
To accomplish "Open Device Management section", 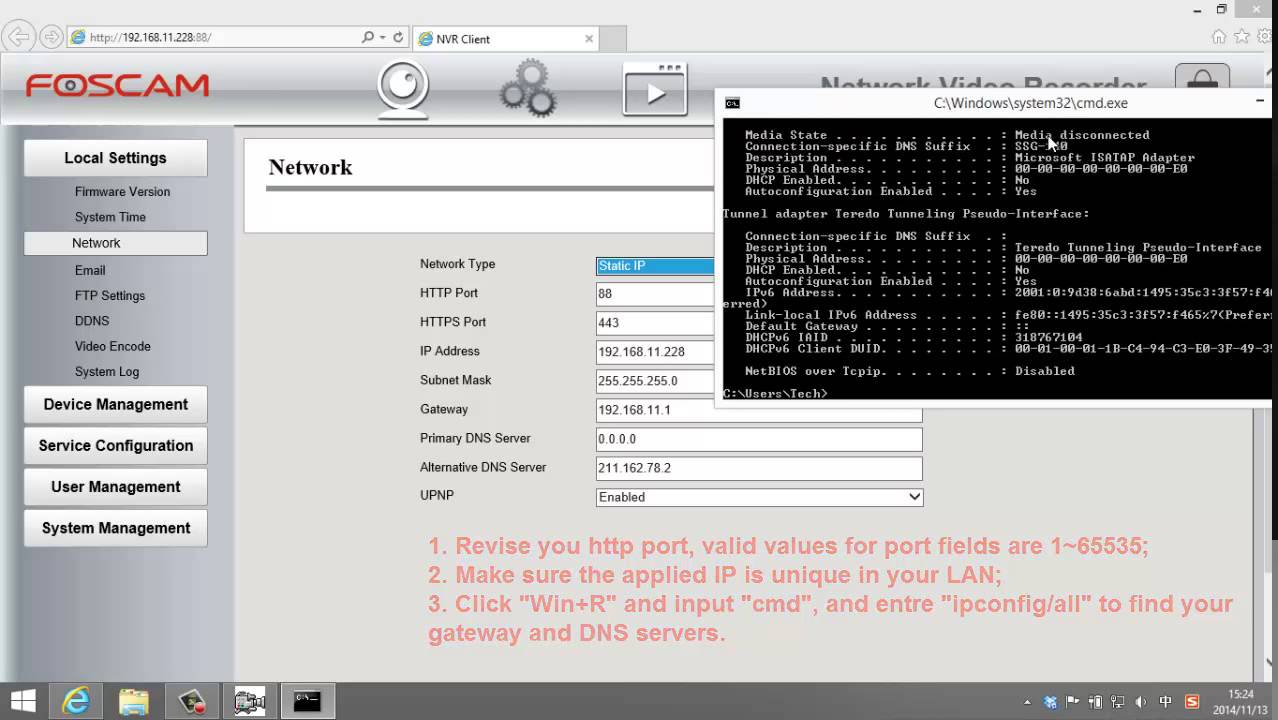I will click(x=116, y=404).
